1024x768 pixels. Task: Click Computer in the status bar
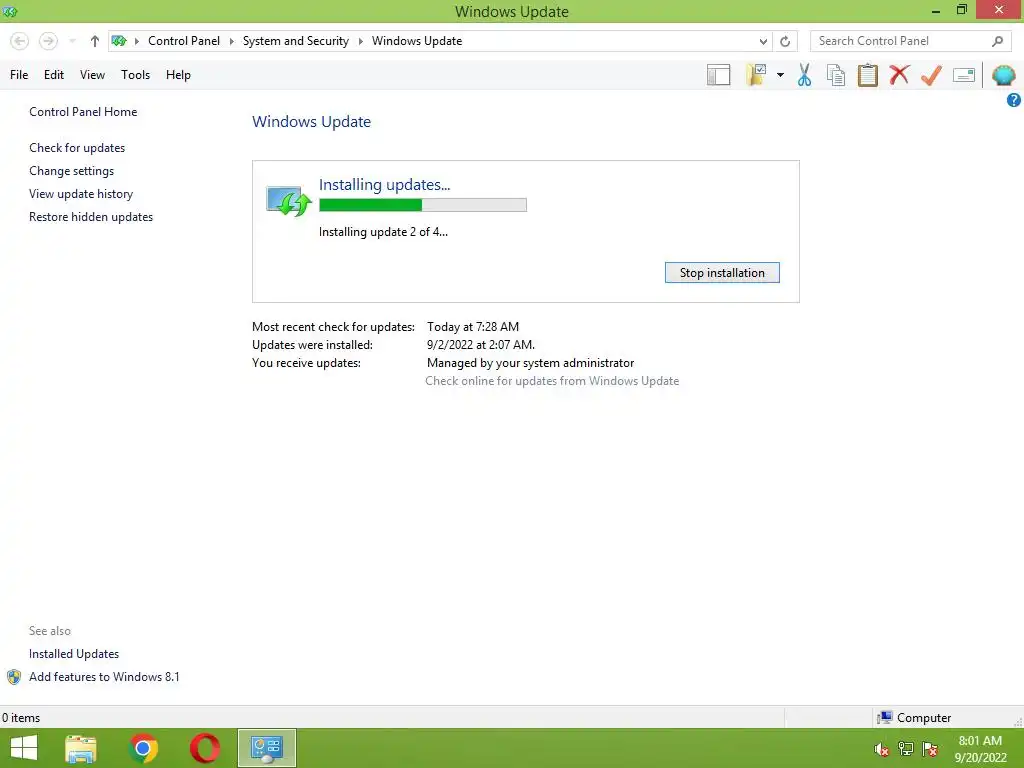pyautogui.click(x=914, y=718)
